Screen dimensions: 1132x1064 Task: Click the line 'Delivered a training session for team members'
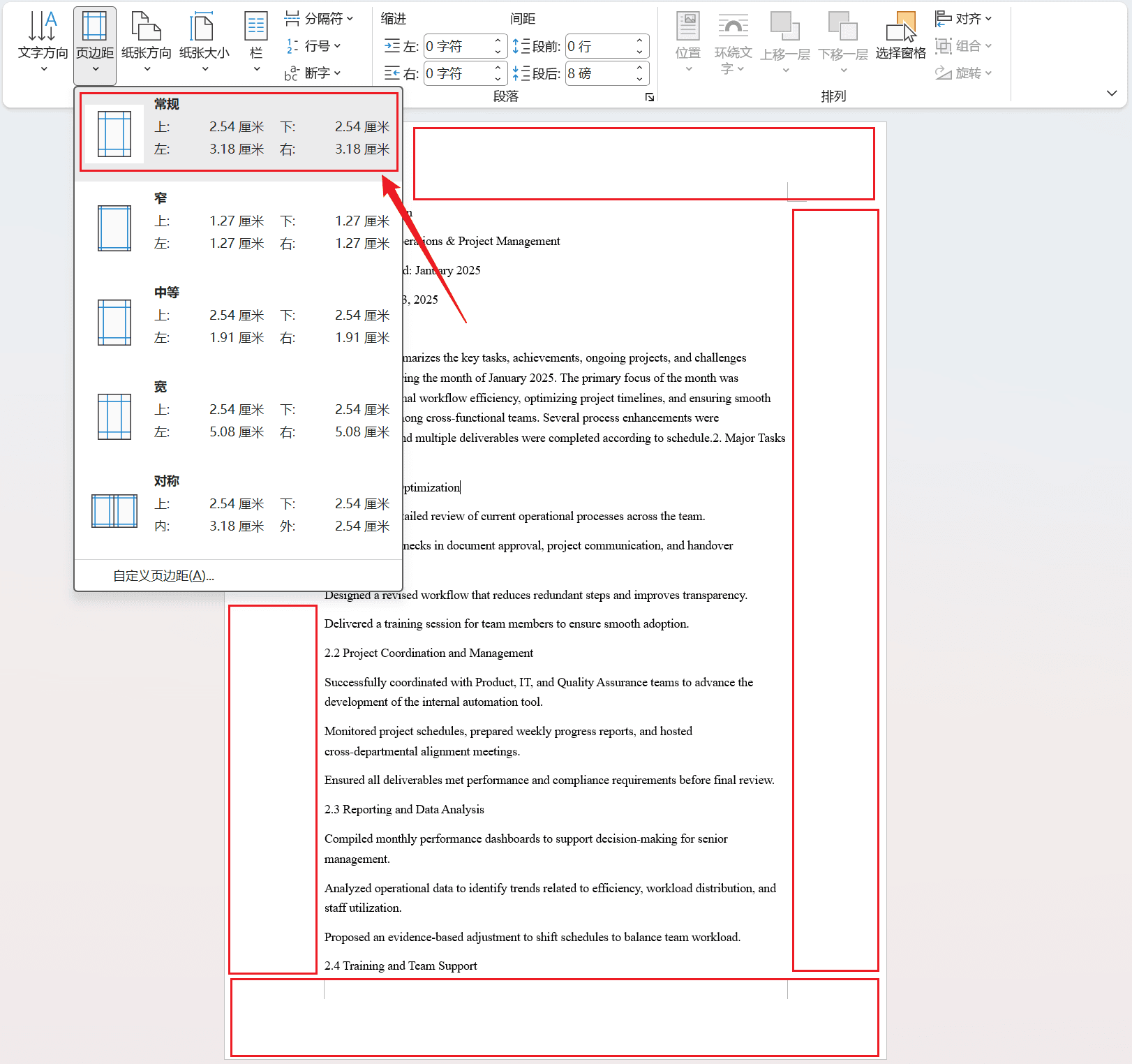(507, 624)
